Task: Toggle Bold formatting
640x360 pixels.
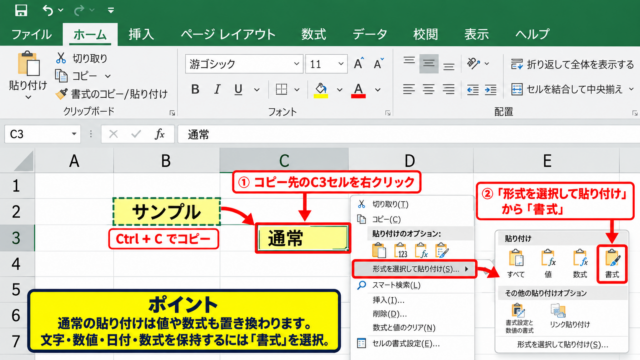Action: pyautogui.click(x=195, y=89)
